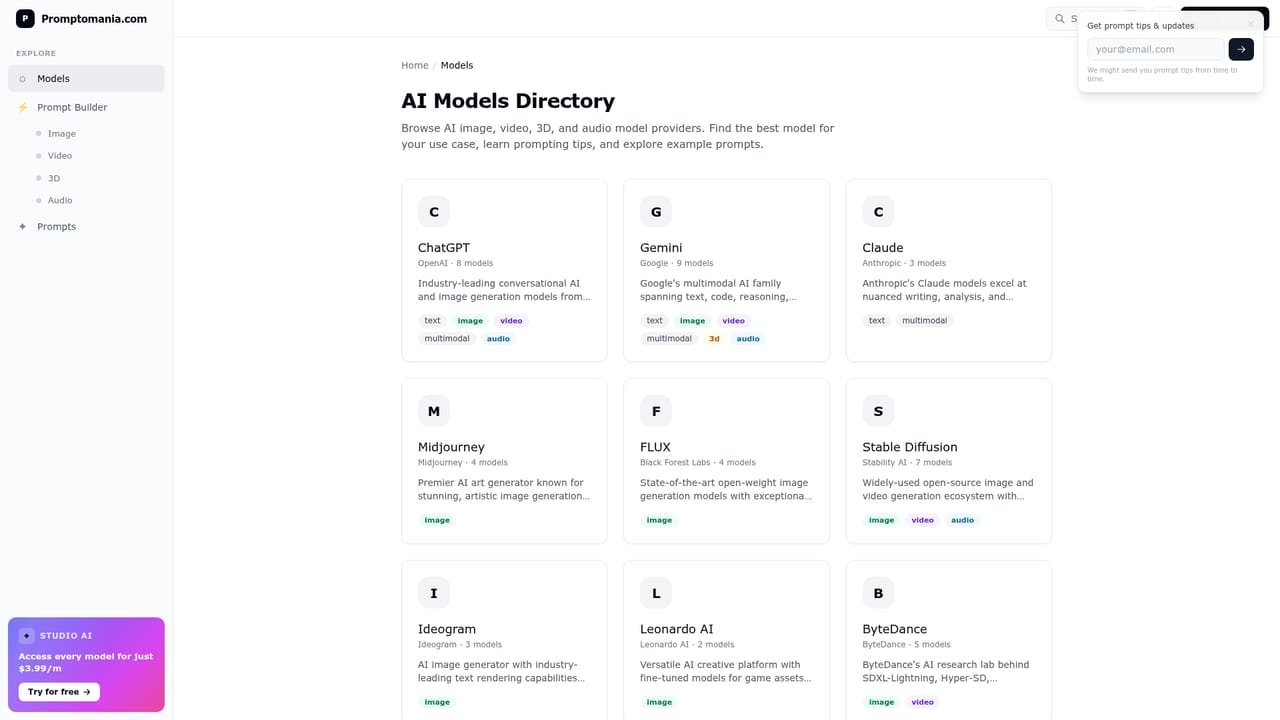Open the ChatGPT model card title
Image resolution: width=1280 pixels, height=720 pixels.
coord(444,248)
